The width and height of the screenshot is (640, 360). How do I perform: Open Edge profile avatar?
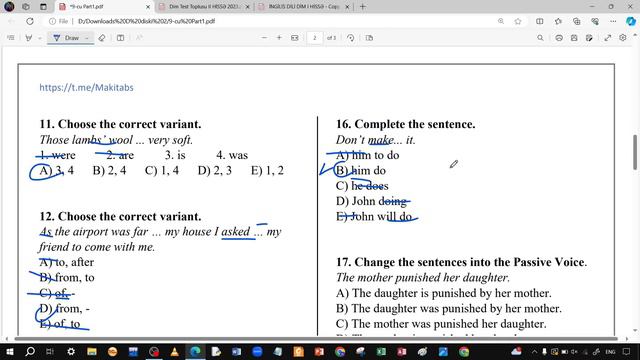[9, 7]
